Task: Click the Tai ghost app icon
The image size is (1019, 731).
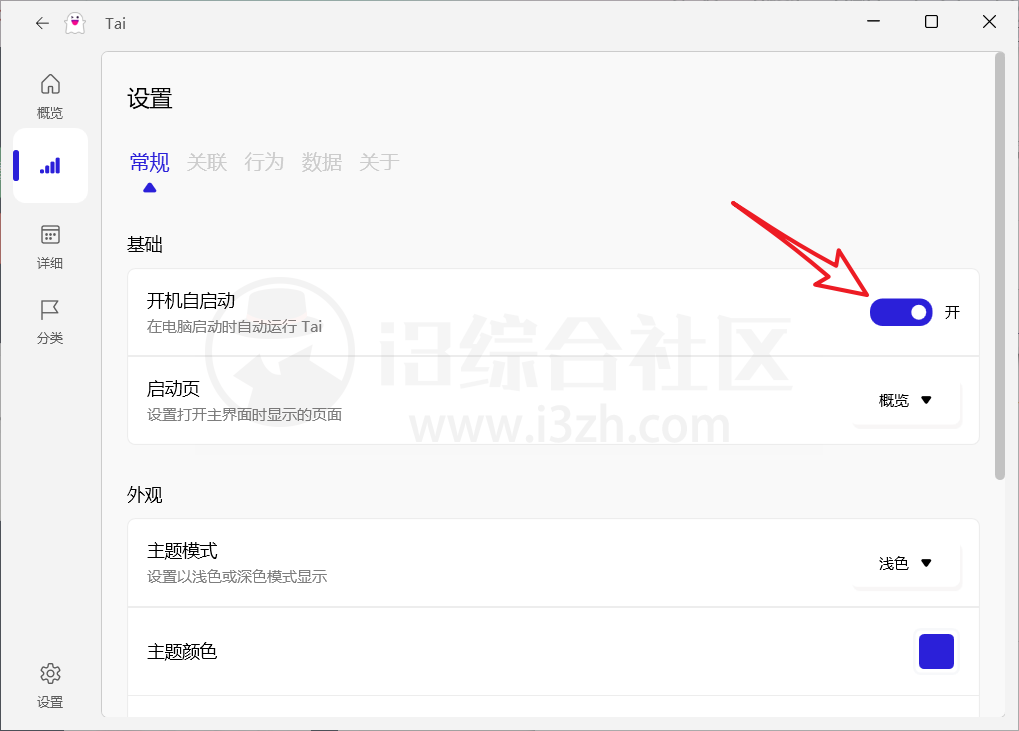Action: point(75,23)
